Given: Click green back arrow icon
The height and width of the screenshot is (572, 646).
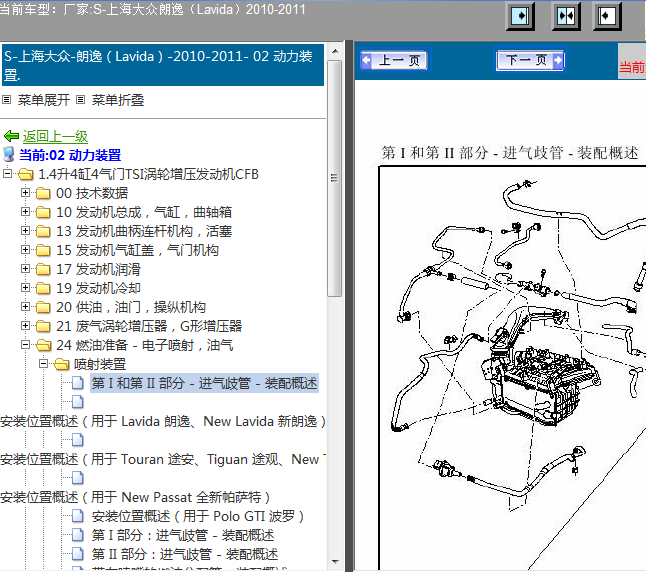Looking at the screenshot, I should (x=11, y=136).
